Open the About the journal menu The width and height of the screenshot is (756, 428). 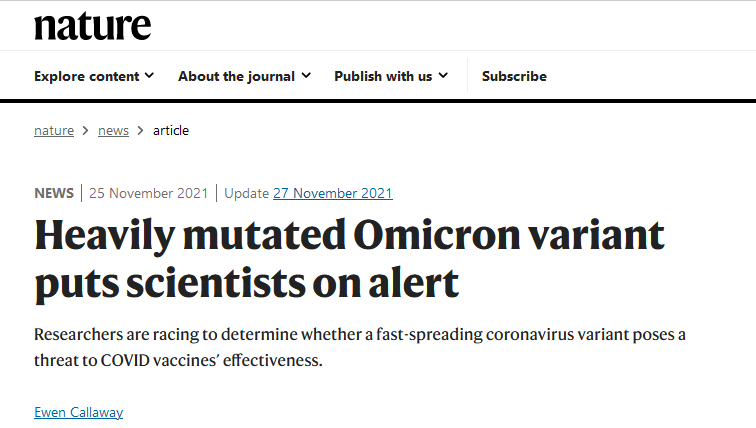[244, 76]
